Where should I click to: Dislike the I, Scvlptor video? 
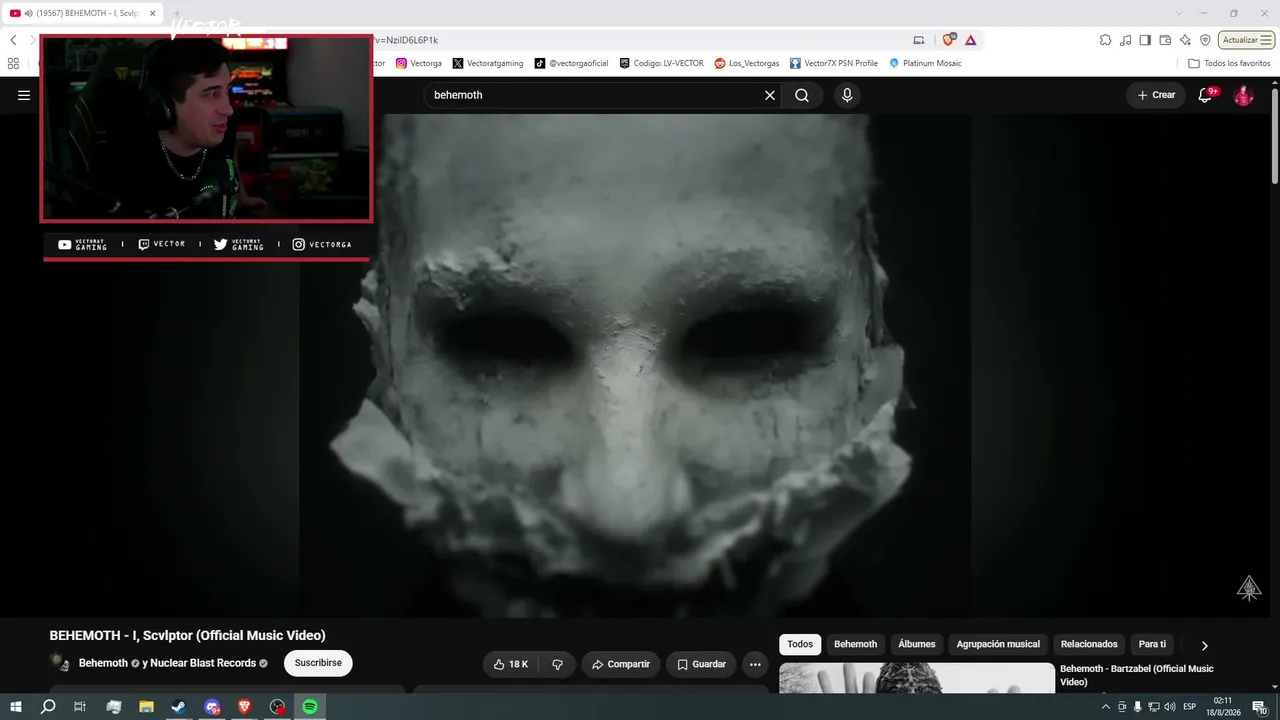click(x=557, y=664)
